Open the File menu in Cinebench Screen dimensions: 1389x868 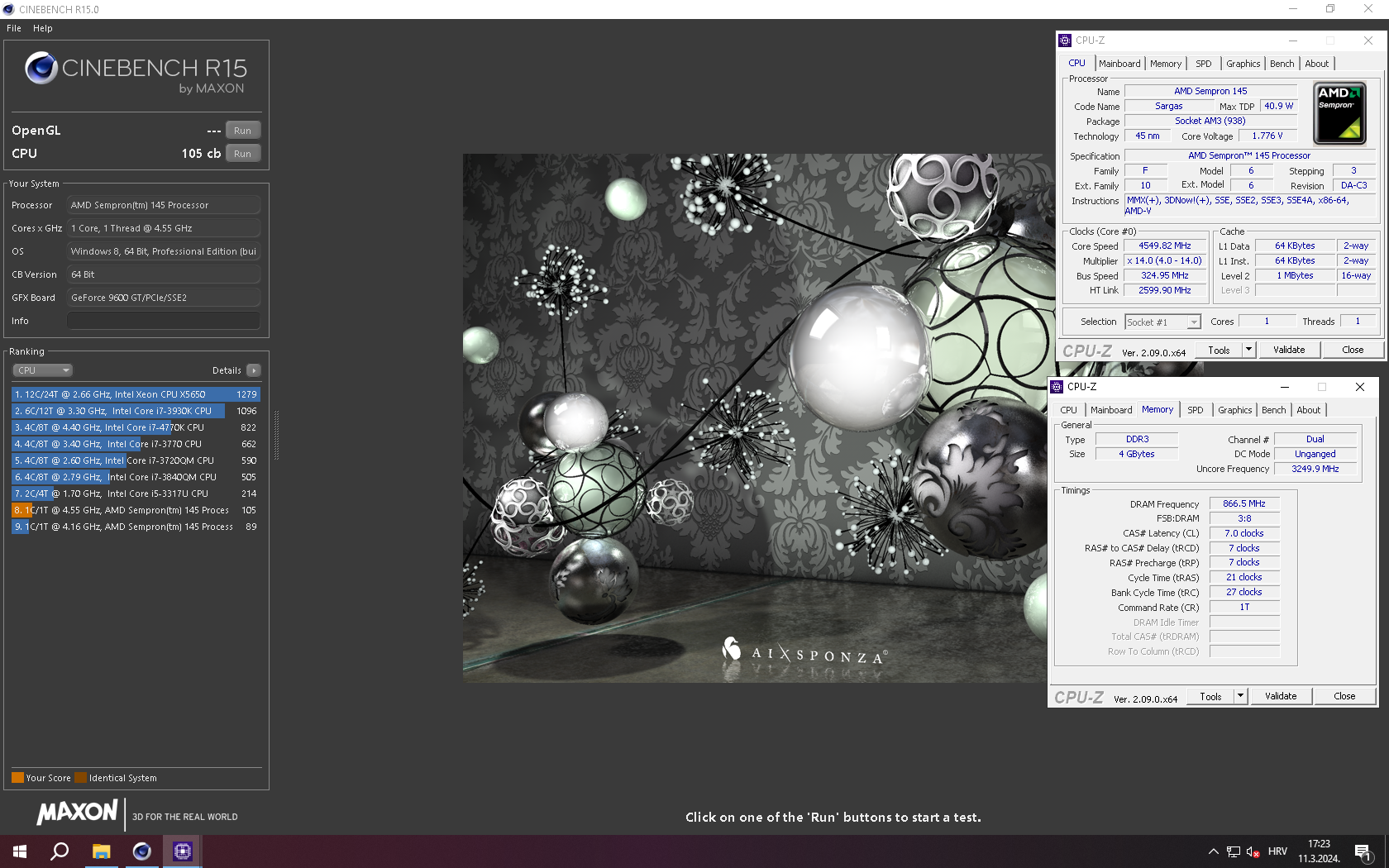click(14, 28)
